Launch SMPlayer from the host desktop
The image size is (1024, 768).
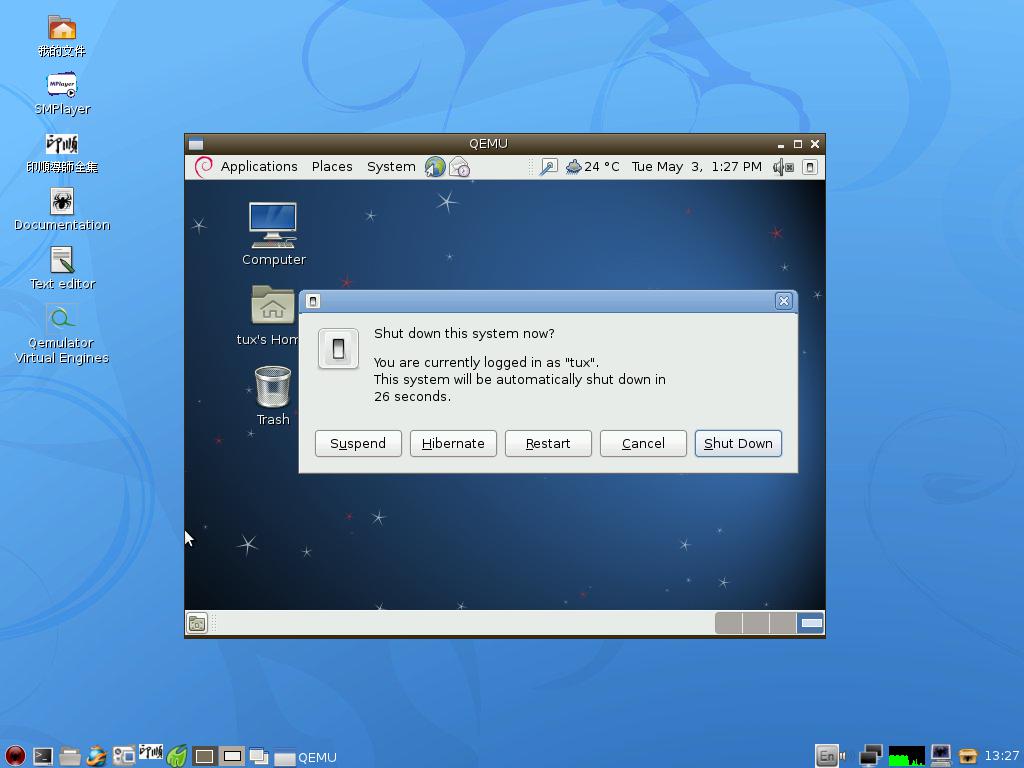[x=61, y=85]
